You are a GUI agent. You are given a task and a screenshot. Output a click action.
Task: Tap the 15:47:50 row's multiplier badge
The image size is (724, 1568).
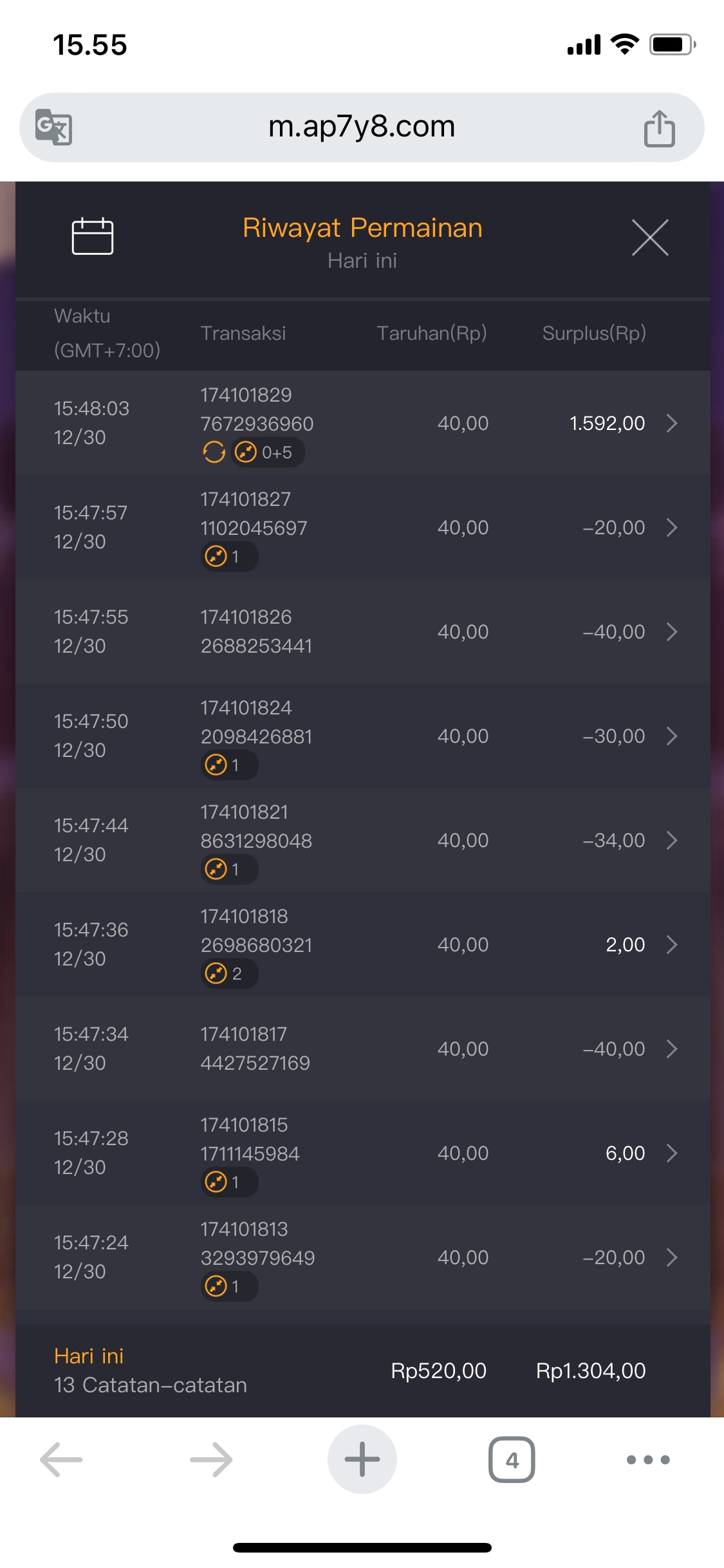(229, 765)
